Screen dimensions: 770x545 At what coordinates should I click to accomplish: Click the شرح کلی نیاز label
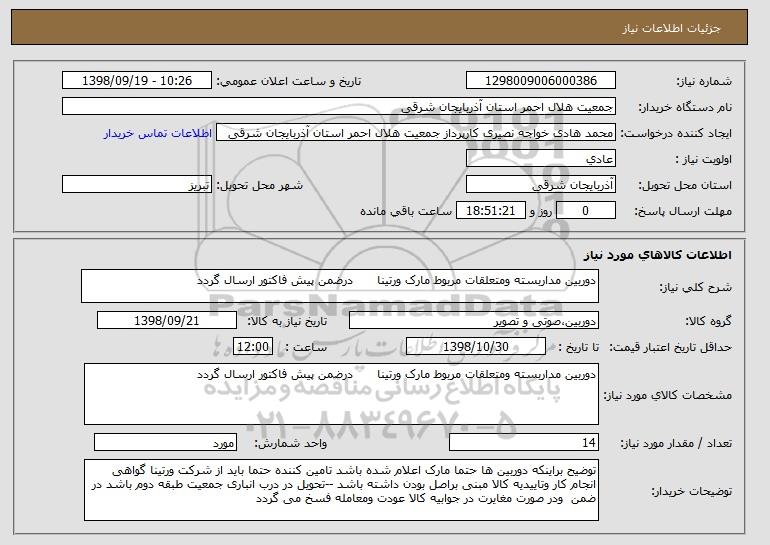point(695,288)
